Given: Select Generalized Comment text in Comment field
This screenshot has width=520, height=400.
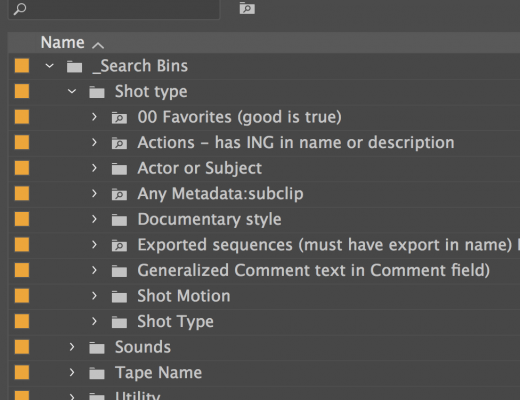Looking at the screenshot, I should tap(314, 271).
